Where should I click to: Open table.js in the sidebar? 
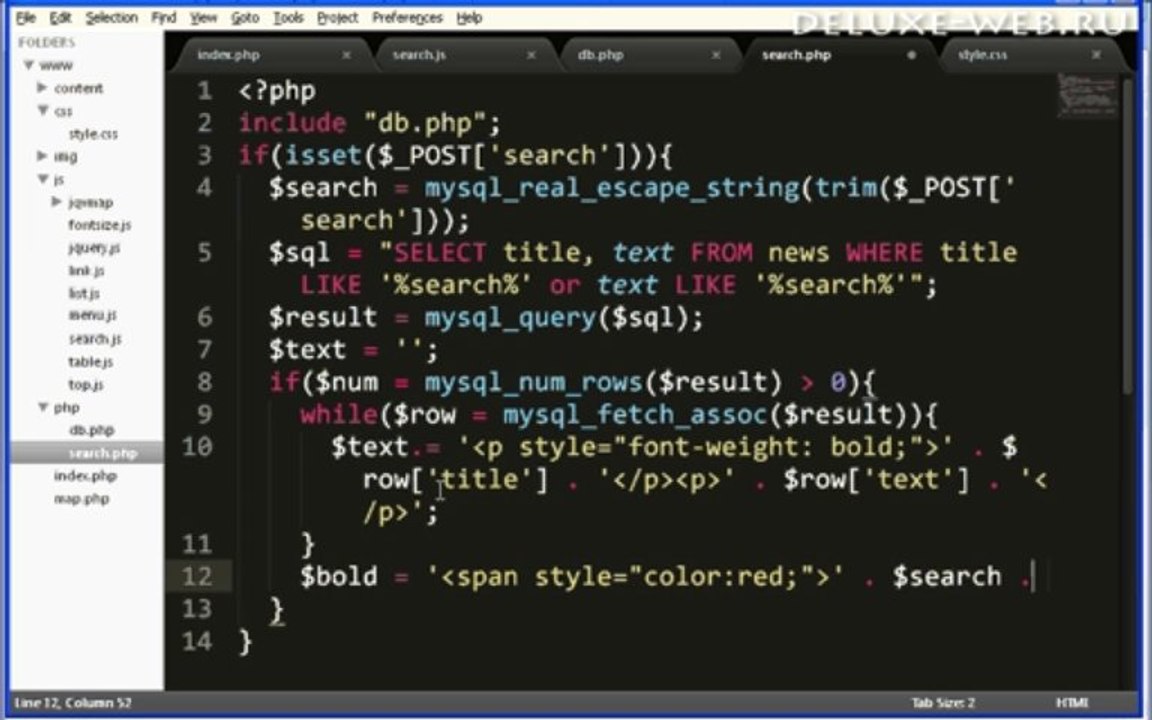[x=90, y=361]
